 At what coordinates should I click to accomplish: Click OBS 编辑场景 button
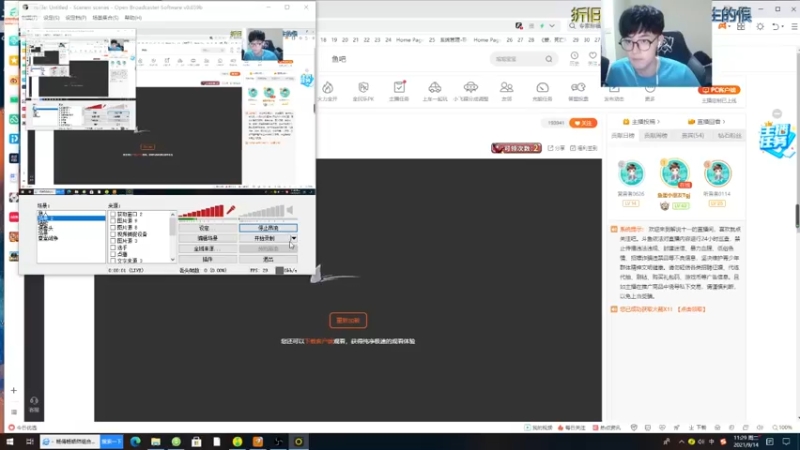point(207,238)
